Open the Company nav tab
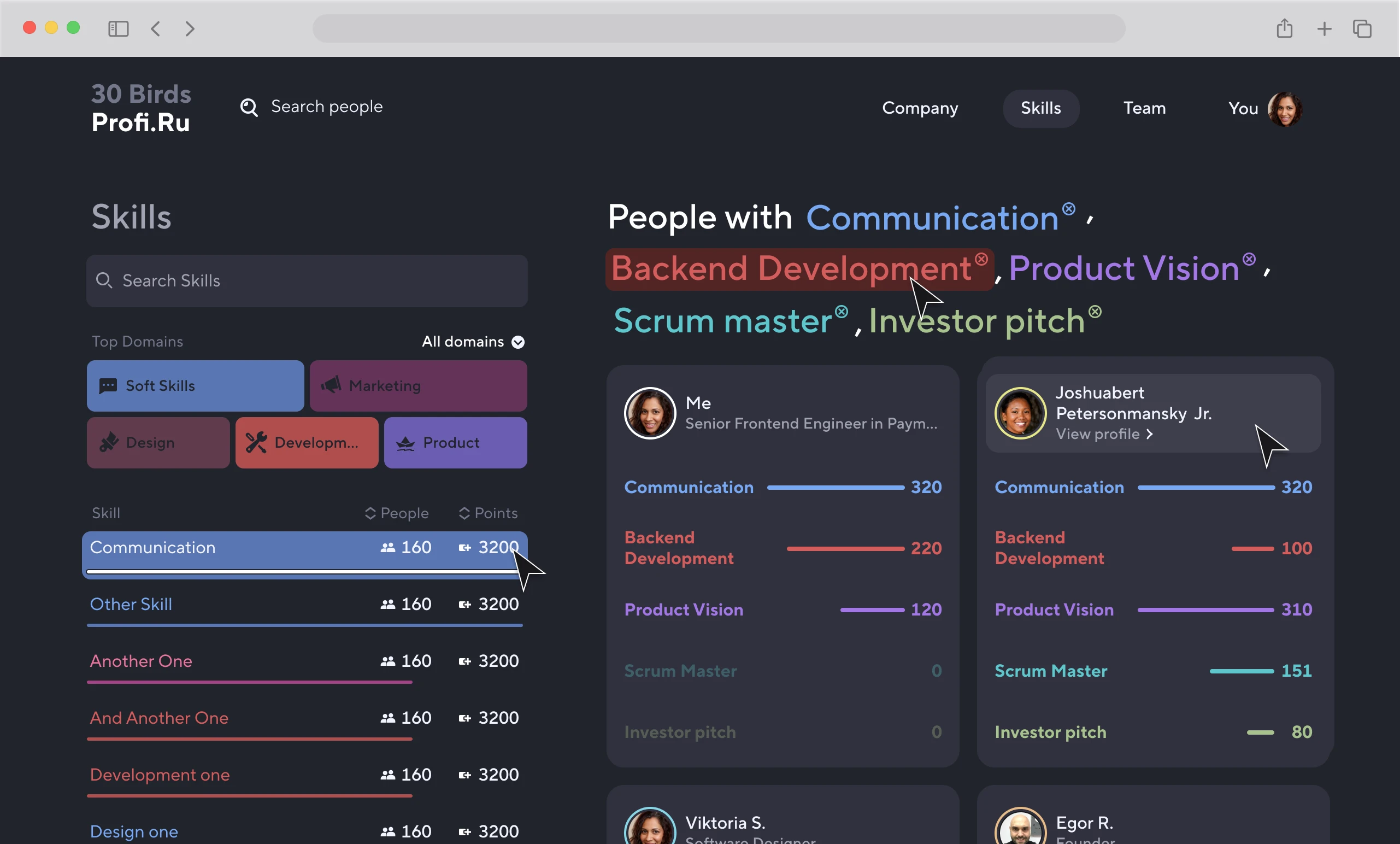 click(920, 108)
